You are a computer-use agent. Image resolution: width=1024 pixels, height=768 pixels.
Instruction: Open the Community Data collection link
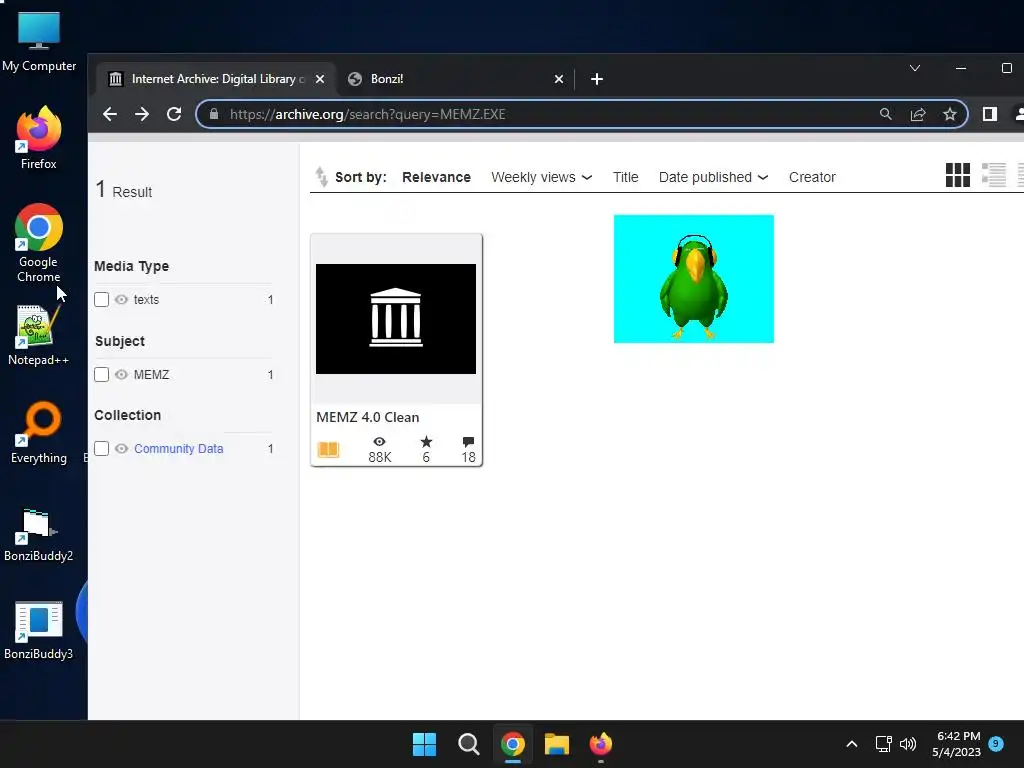coord(178,449)
